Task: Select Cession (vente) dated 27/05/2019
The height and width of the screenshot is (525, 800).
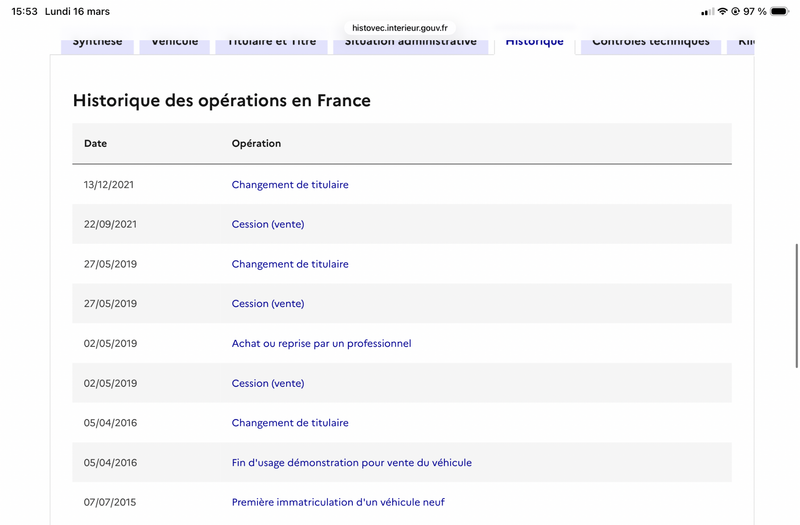Action: (x=268, y=304)
